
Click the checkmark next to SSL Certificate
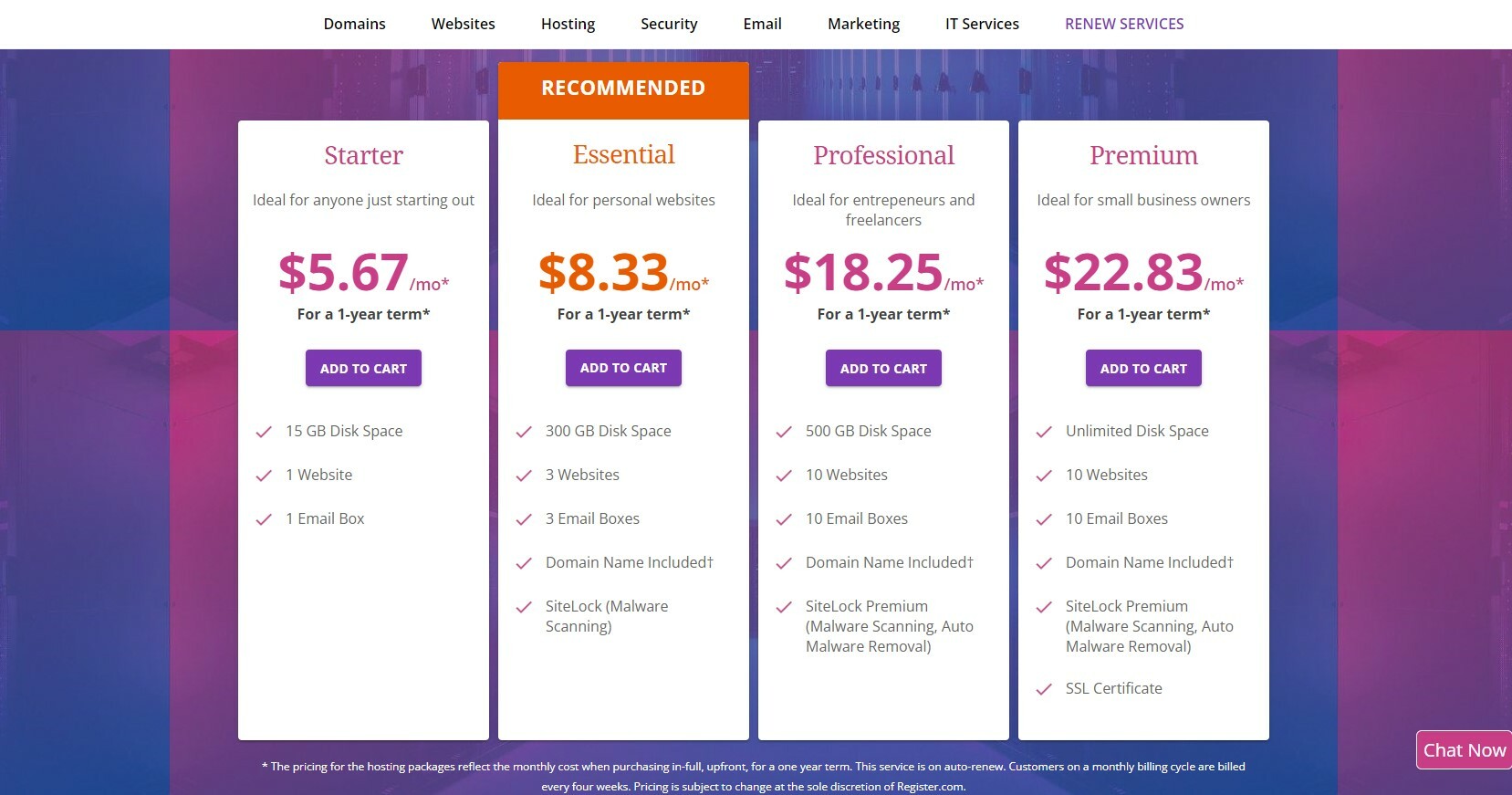pyautogui.click(x=1044, y=689)
